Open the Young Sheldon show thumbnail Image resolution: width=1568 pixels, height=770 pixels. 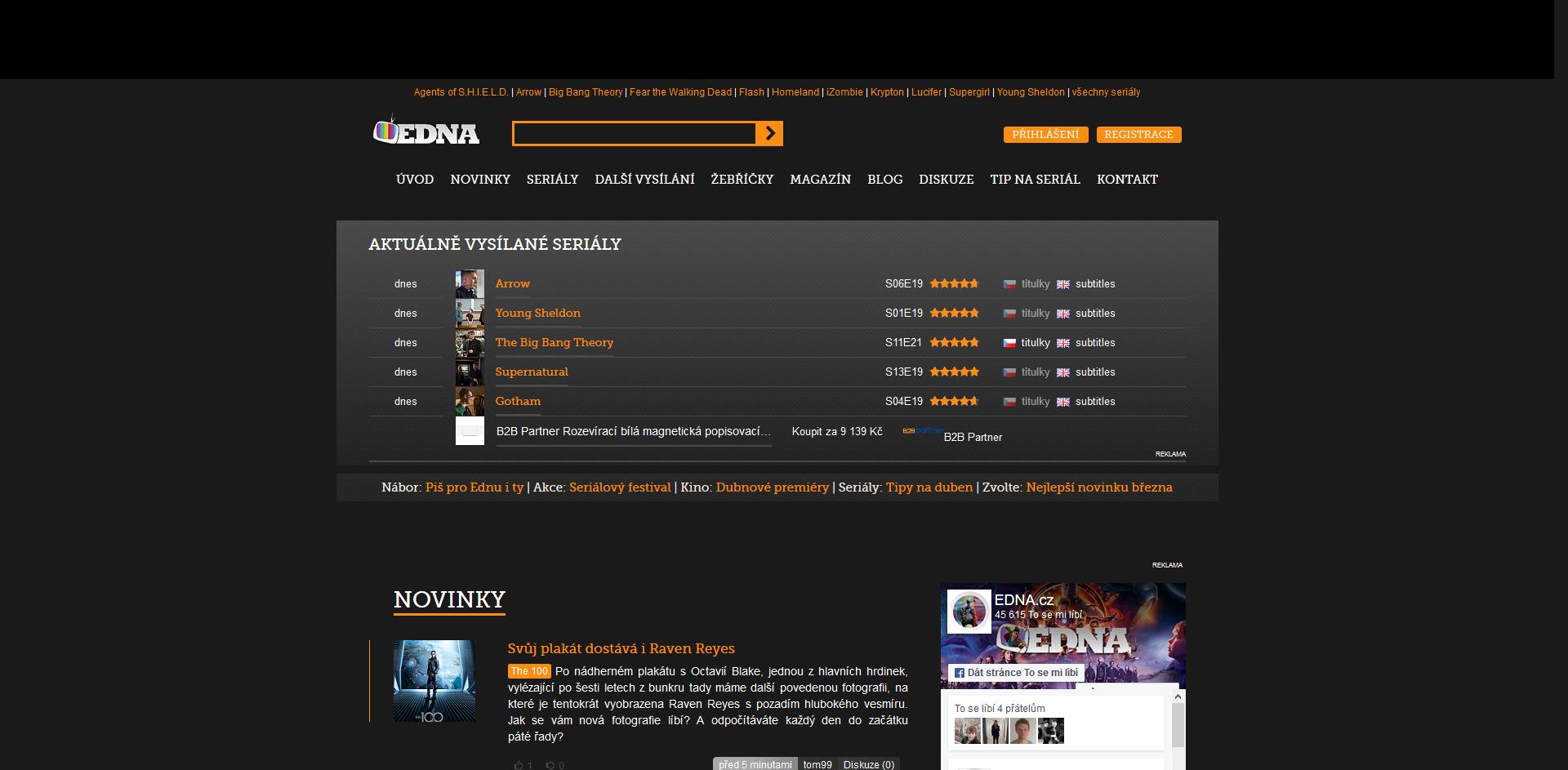coord(470,314)
